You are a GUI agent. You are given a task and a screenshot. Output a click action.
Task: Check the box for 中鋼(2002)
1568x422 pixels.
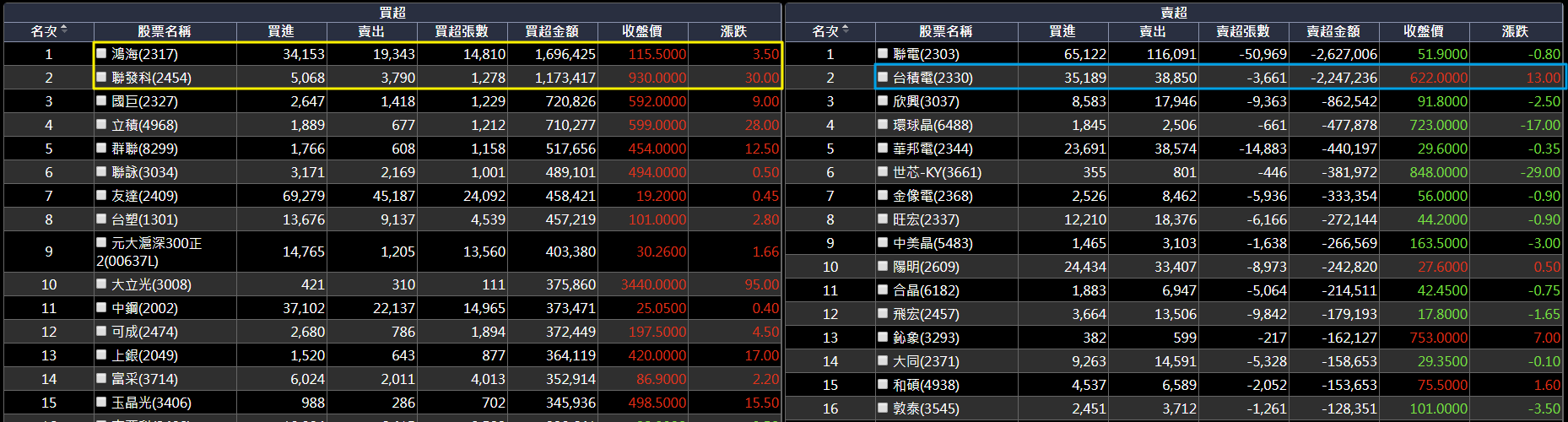101,307
